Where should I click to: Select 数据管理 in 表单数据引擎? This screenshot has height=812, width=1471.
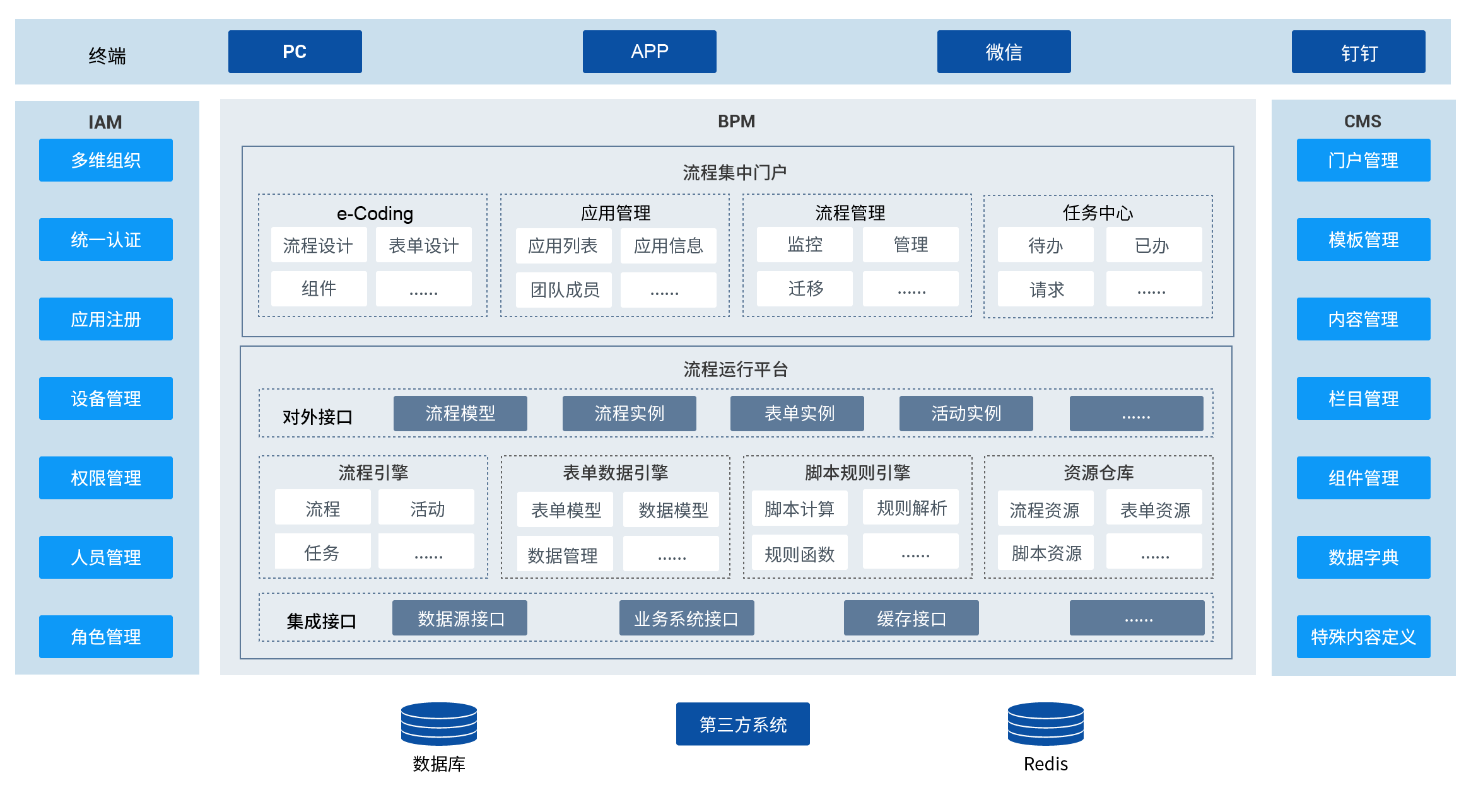pos(565,554)
